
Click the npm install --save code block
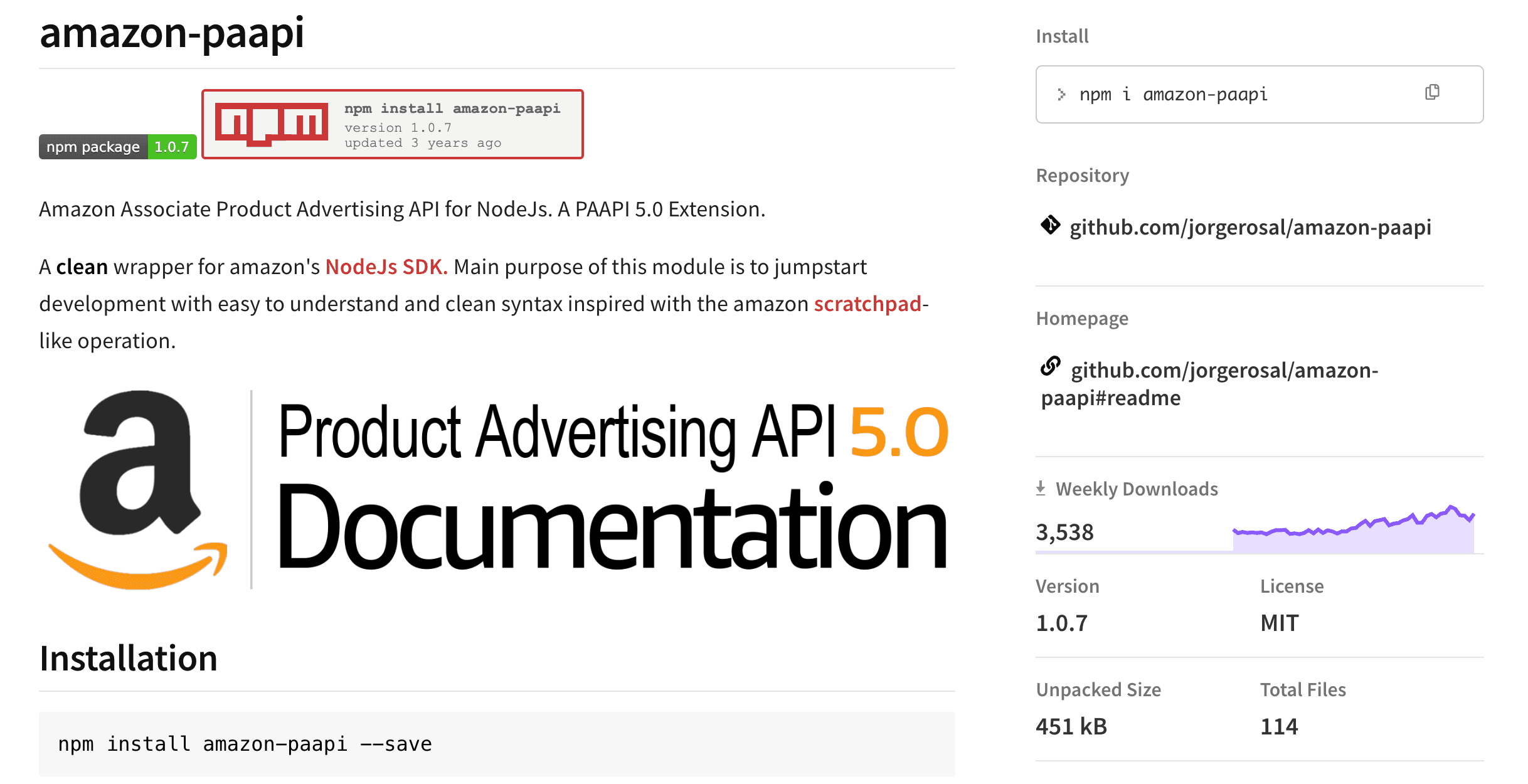245,743
